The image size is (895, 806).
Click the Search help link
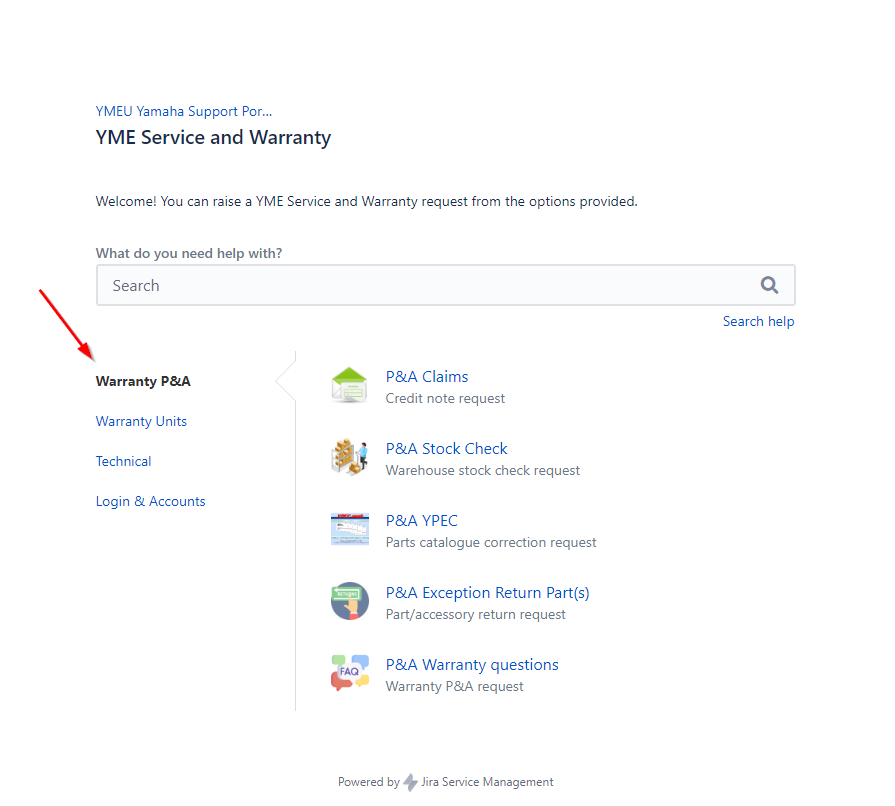758,321
